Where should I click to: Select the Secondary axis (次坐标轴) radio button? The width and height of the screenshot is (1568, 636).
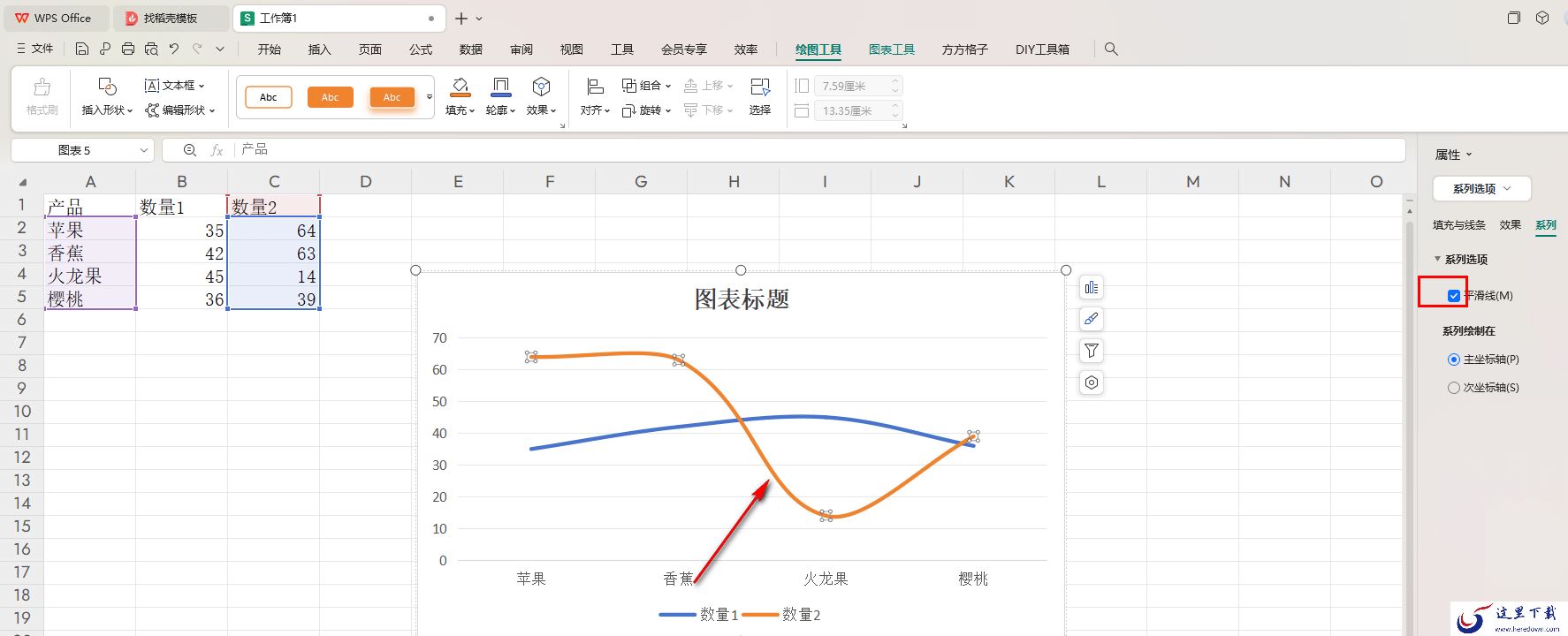[1454, 388]
